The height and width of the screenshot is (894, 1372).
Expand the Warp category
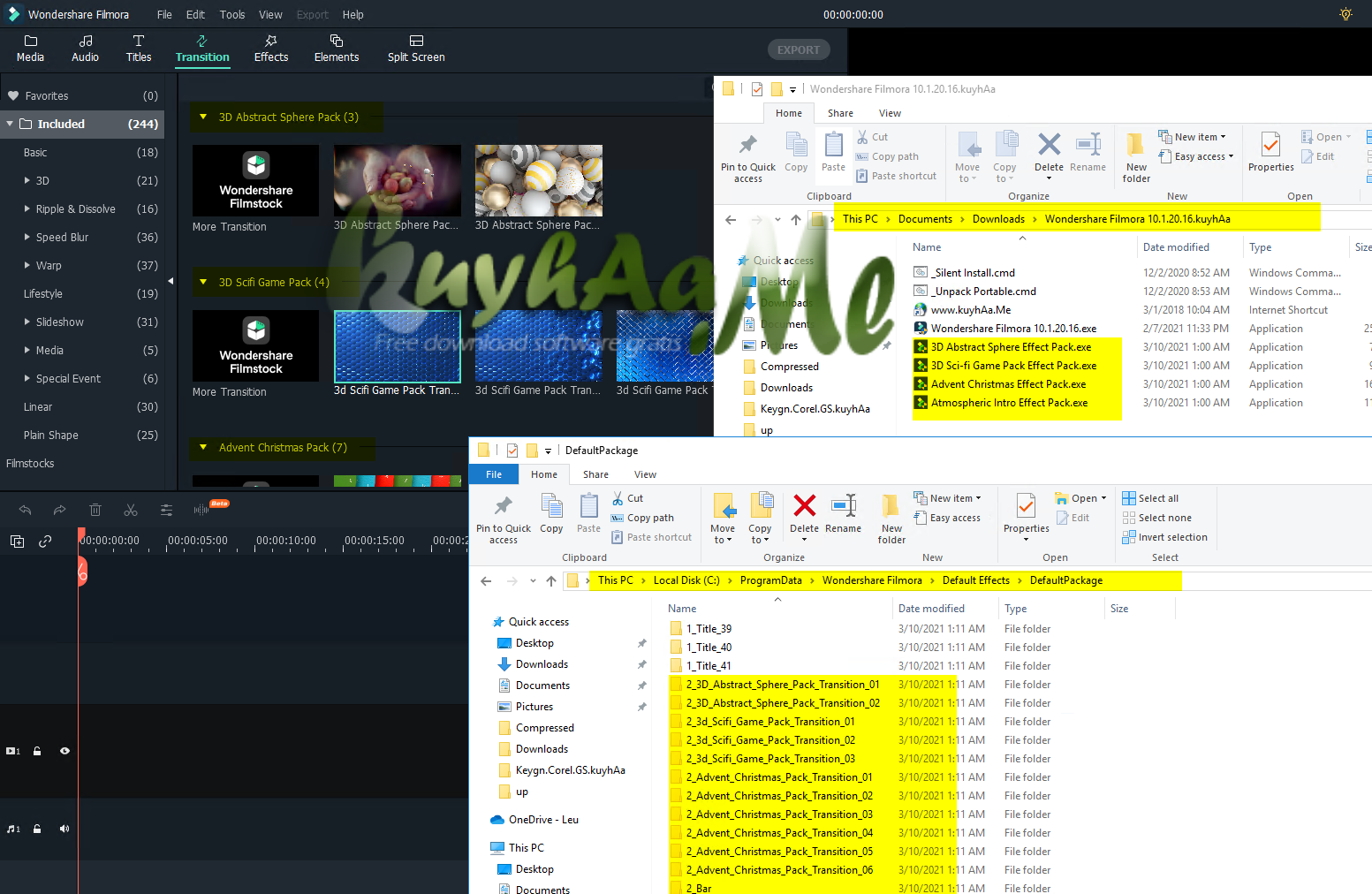point(27,265)
